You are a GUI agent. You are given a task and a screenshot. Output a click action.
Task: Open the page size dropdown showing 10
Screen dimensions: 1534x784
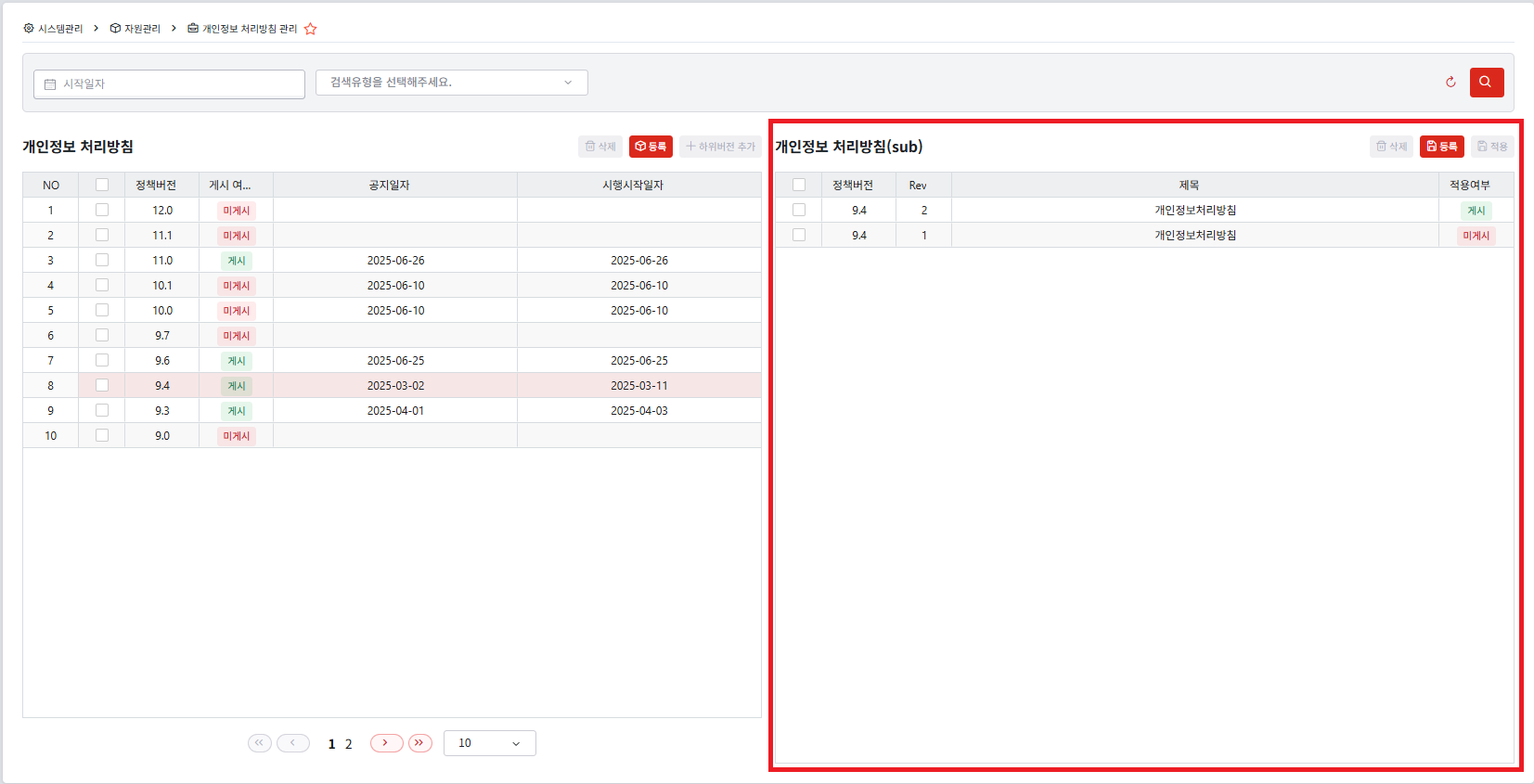click(x=490, y=743)
